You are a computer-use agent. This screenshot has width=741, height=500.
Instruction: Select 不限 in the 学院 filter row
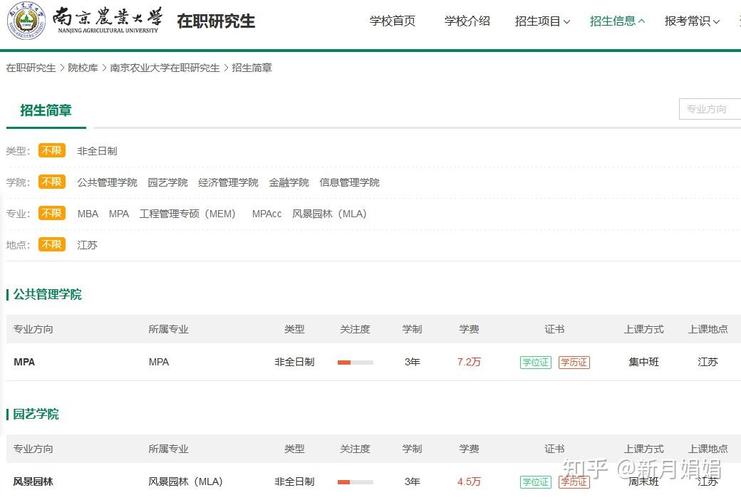coord(52,182)
